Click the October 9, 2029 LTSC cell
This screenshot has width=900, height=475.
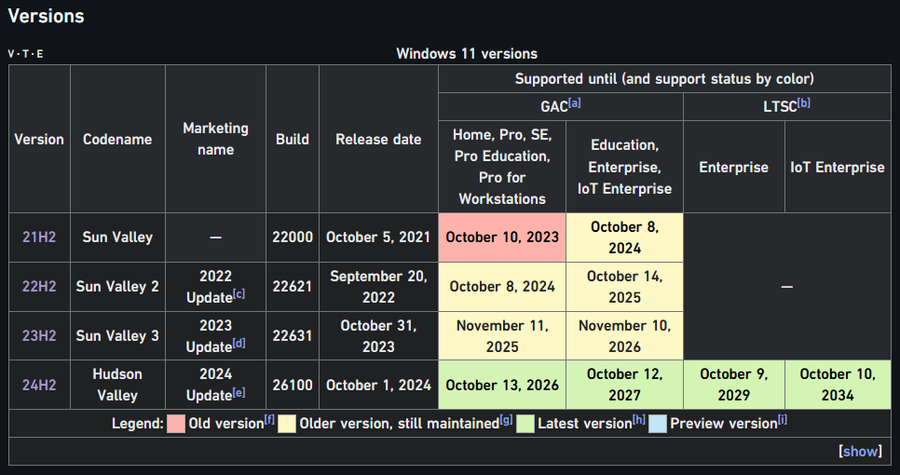coord(734,385)
